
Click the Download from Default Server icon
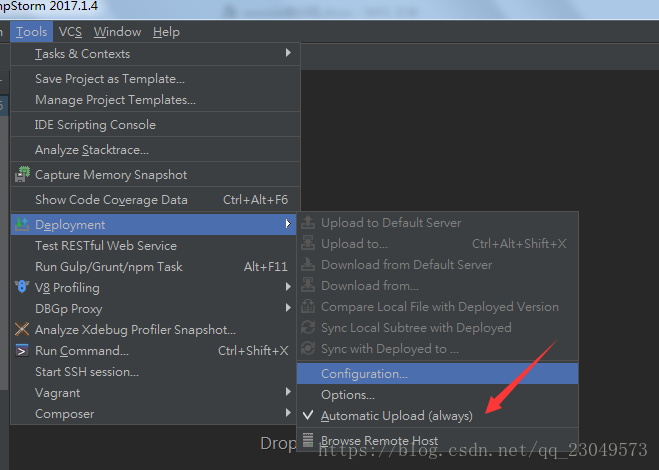point(308,264)
